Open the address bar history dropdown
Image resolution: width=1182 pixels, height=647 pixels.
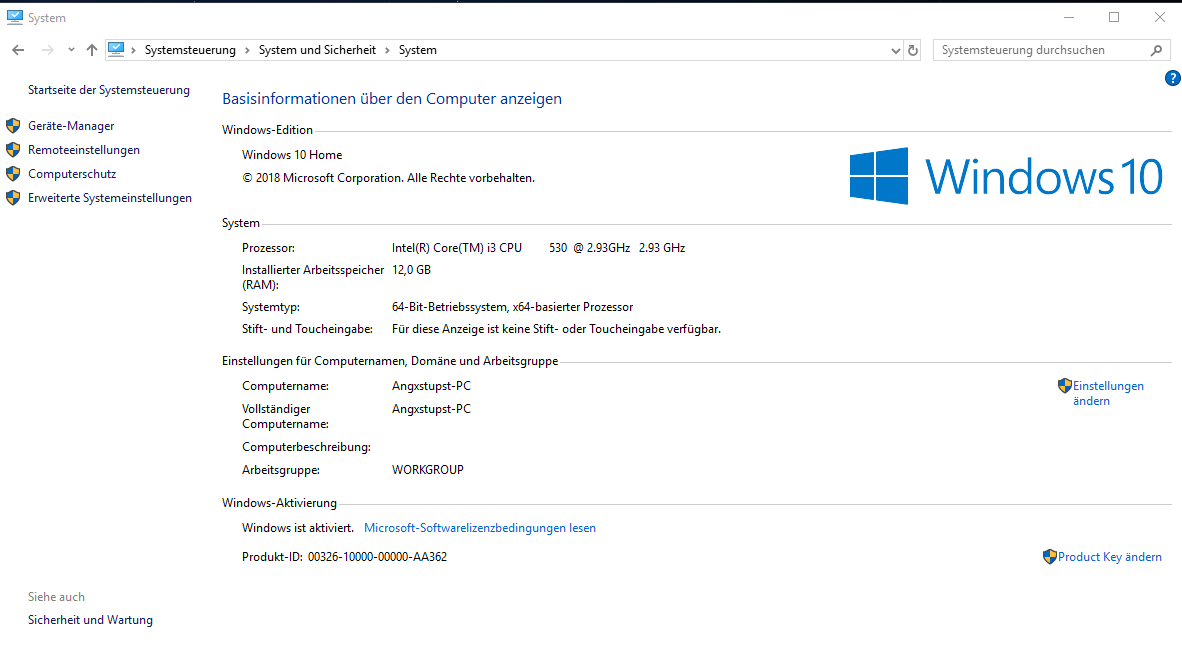click(x=895, y=51)
